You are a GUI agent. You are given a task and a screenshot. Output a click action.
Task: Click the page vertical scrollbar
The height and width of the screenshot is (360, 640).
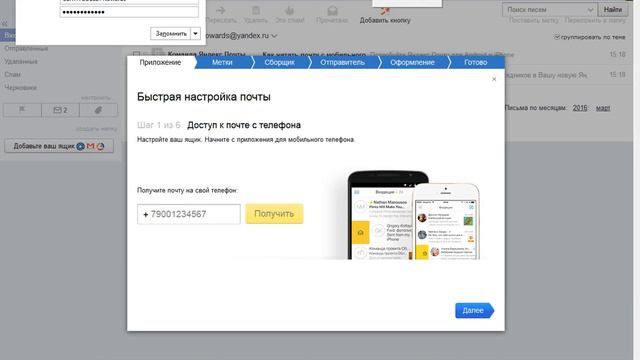coord(636,180)
